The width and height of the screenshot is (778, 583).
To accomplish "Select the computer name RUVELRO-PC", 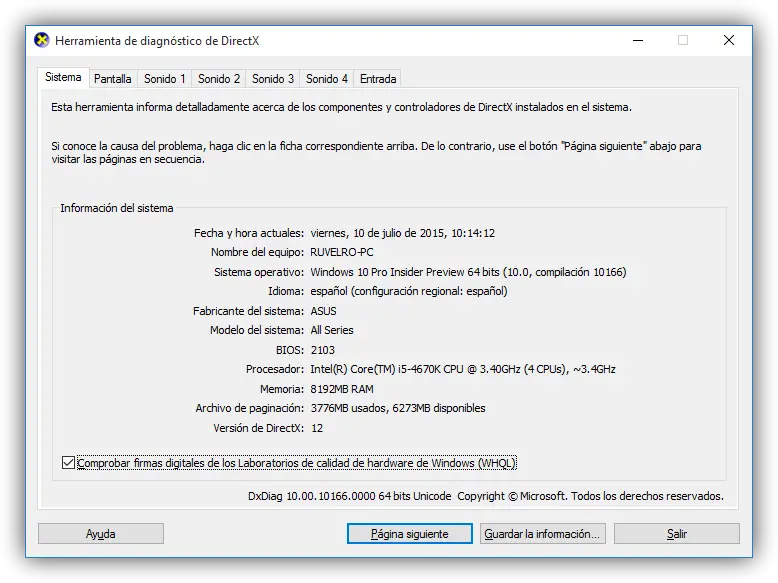I will pyautogui.click(x=342, y=252).
